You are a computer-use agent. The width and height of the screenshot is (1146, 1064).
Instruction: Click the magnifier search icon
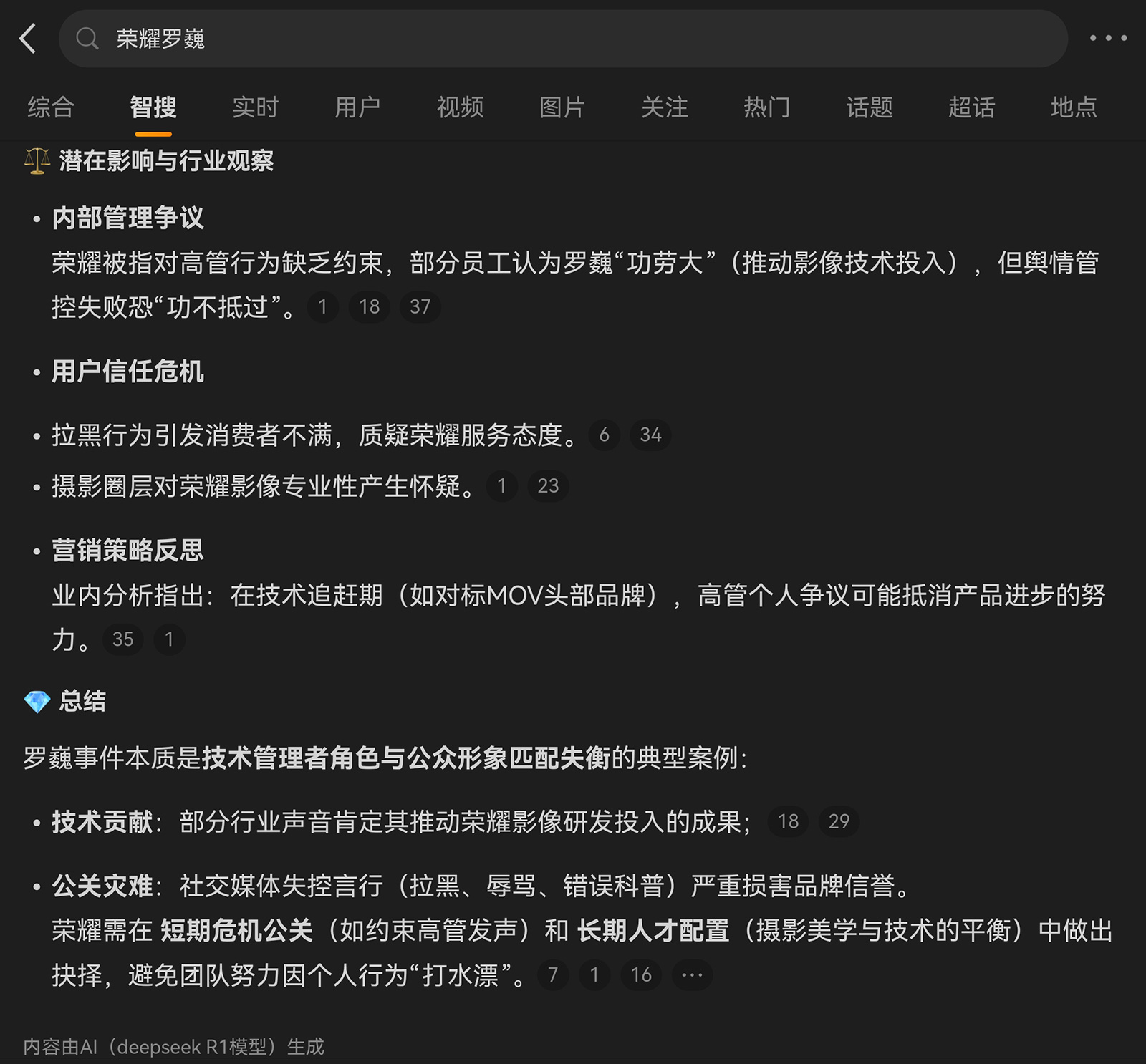pos(87,38)
